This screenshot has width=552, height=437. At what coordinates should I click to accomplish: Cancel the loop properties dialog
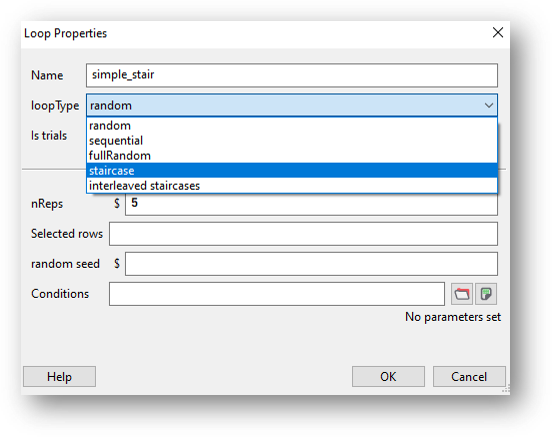[469, 376]
